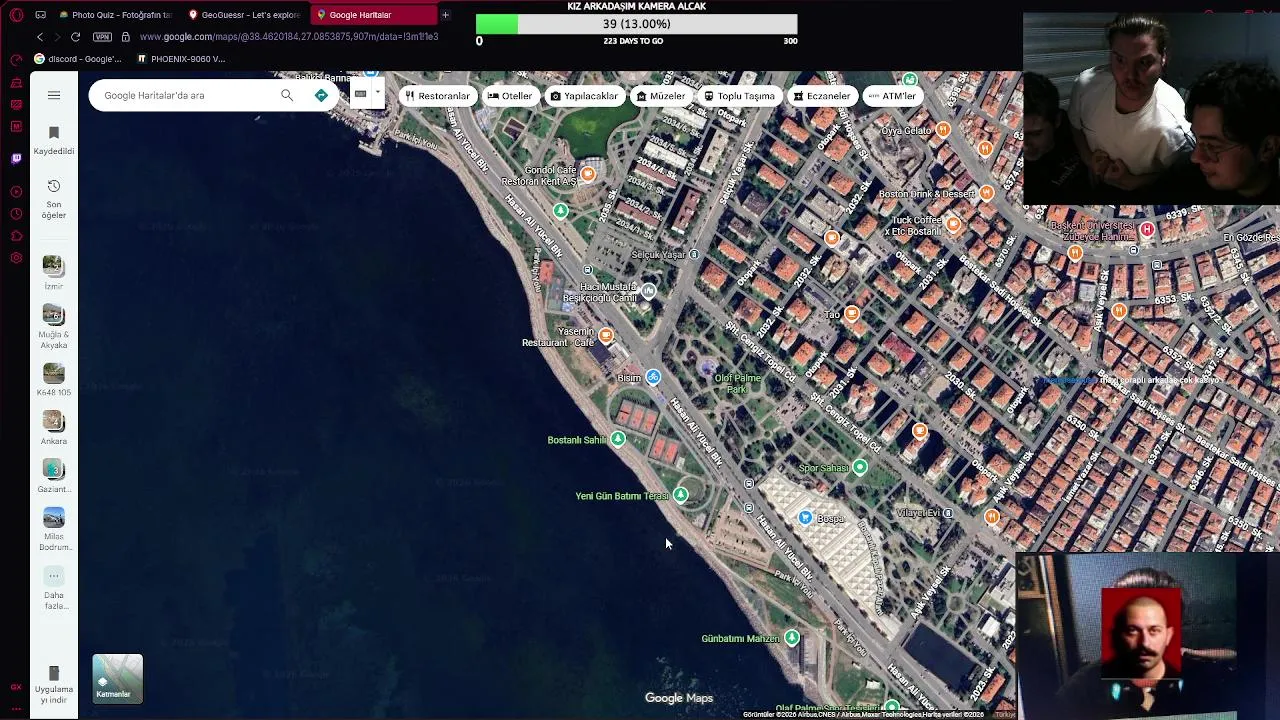Image resolution: width=1280 pixels, height=720 pixels.
Task: Open directions with the blue arrow icon
Action: click(x=321, y=95)
